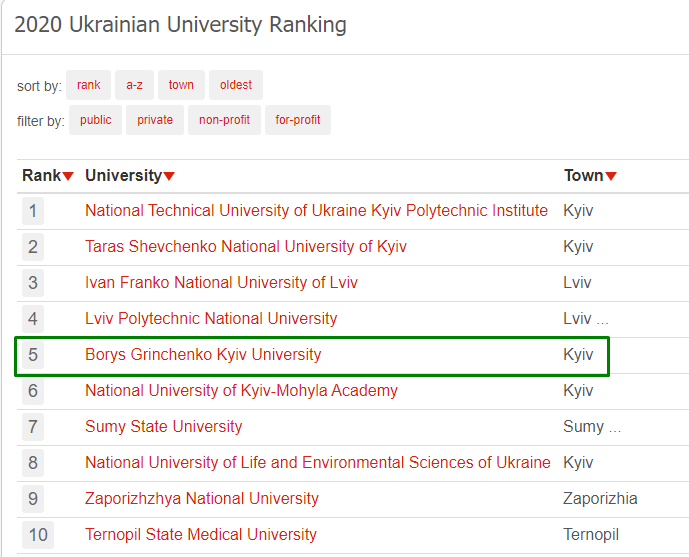Apply the for-profit filter
The height and width of the screenshot is (557, 689).
[x=297, y=120]
